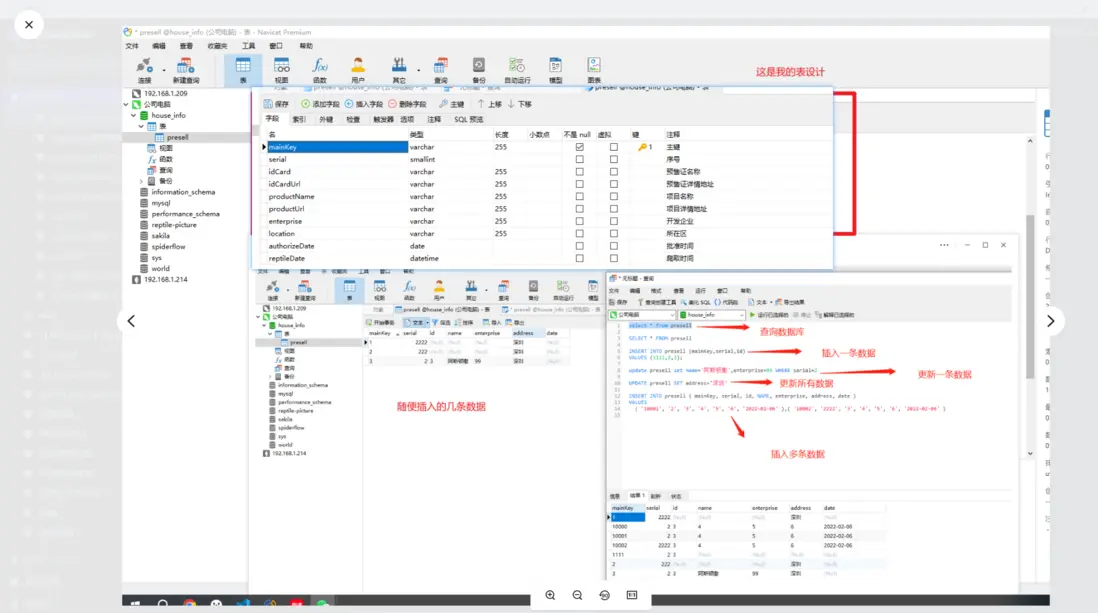
Task: Open 查询 query icon in top Navicat toolbar
Action: 440,70
